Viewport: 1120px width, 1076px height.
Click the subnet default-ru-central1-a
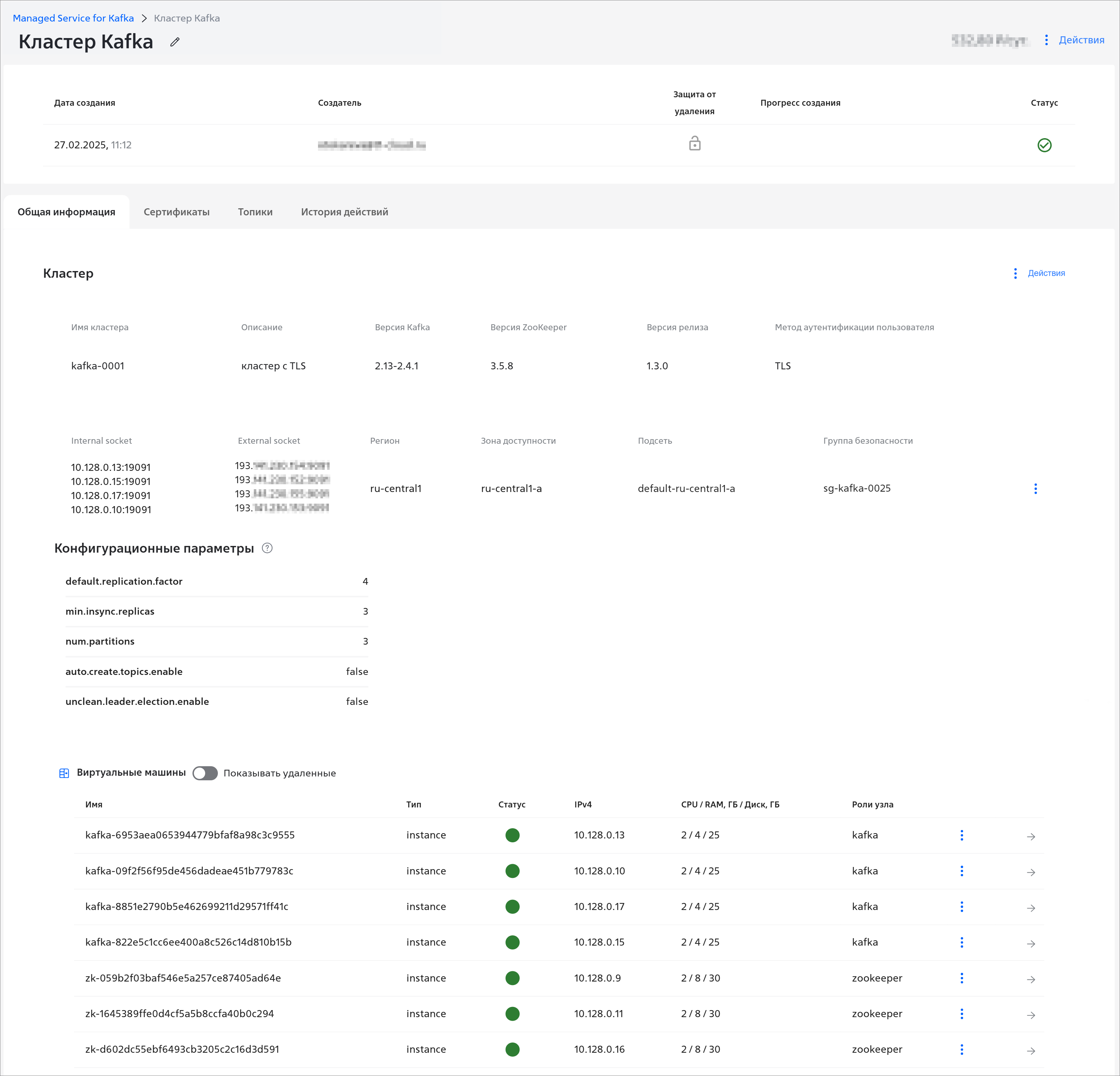coord(686,488)
